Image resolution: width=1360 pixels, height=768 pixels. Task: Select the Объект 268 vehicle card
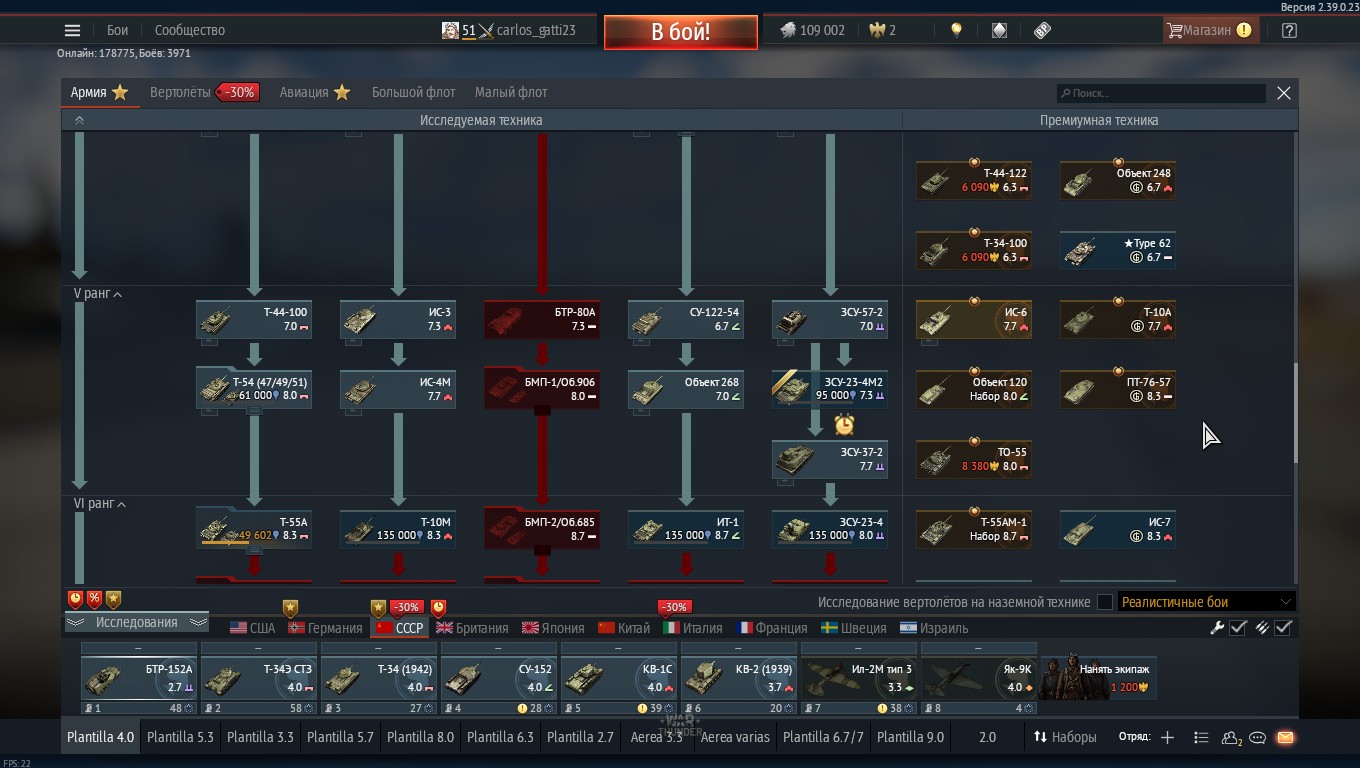(686, 390)
